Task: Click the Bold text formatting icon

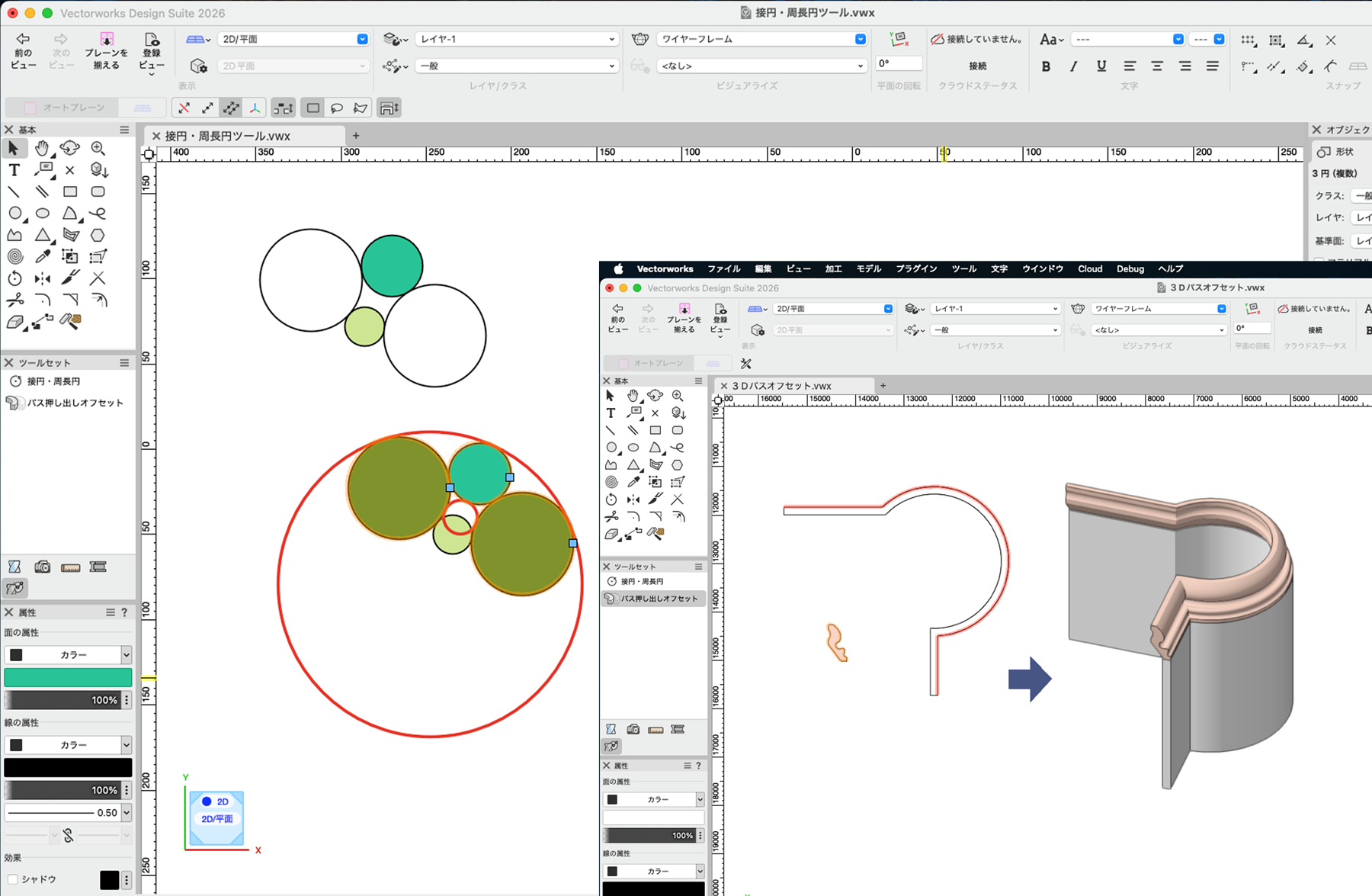Action: 1046,66
